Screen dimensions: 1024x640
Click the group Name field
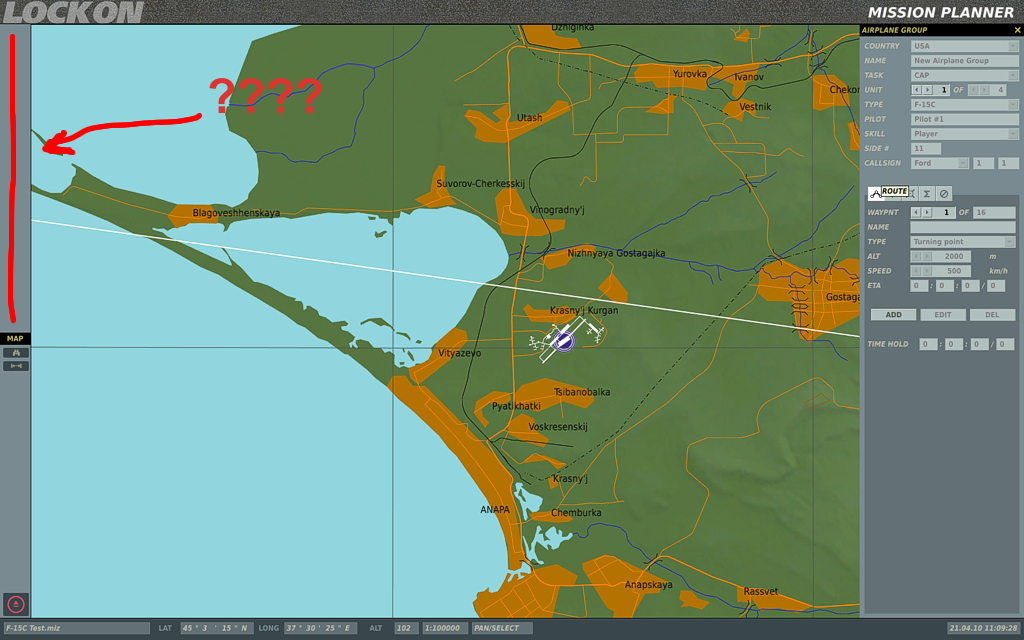point(965,61)
